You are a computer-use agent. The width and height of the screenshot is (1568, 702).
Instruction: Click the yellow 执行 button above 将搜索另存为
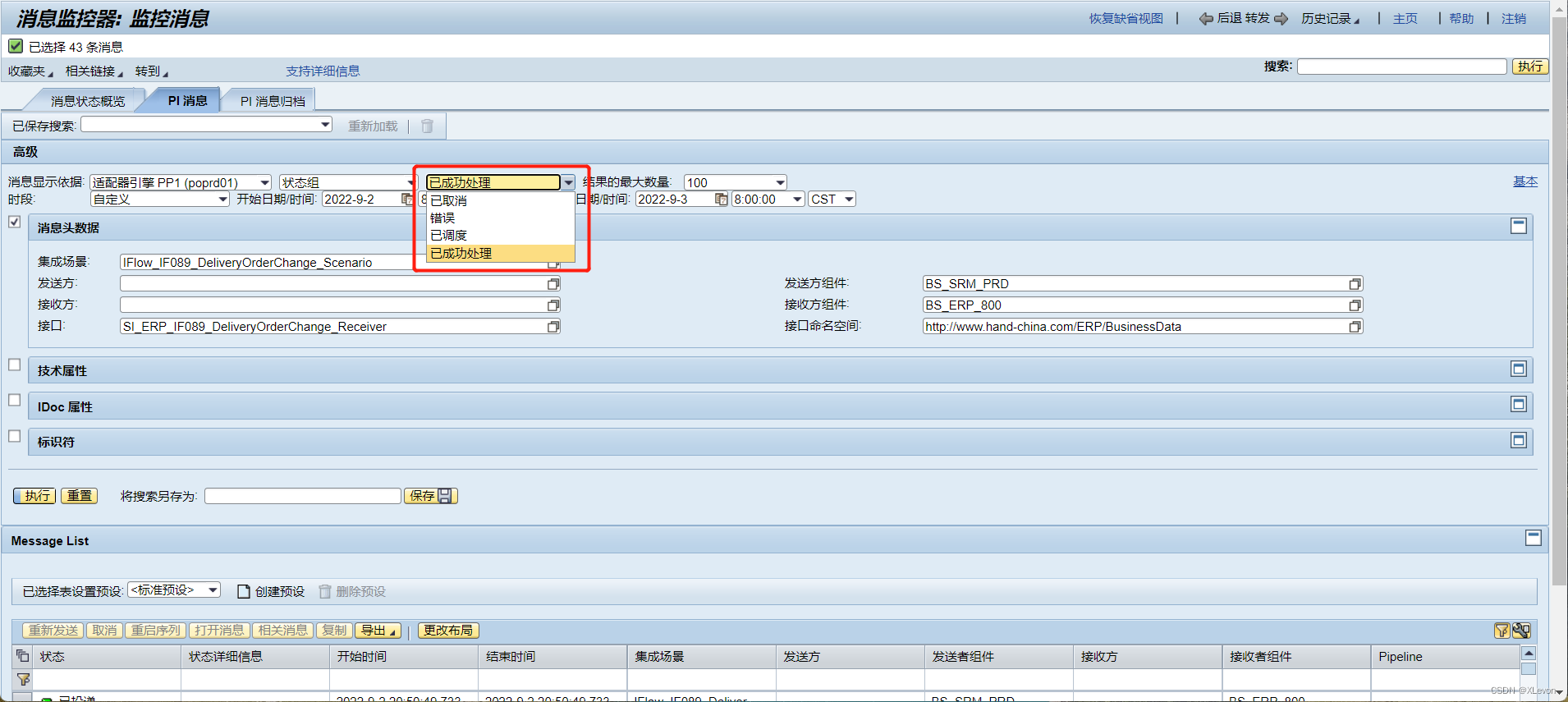[x=34, y=496]
